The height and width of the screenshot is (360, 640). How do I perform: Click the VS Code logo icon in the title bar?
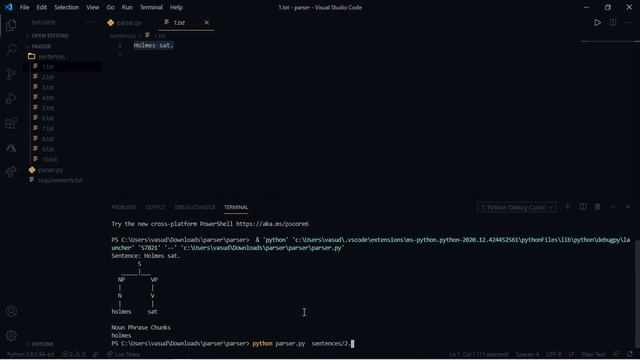9,7
